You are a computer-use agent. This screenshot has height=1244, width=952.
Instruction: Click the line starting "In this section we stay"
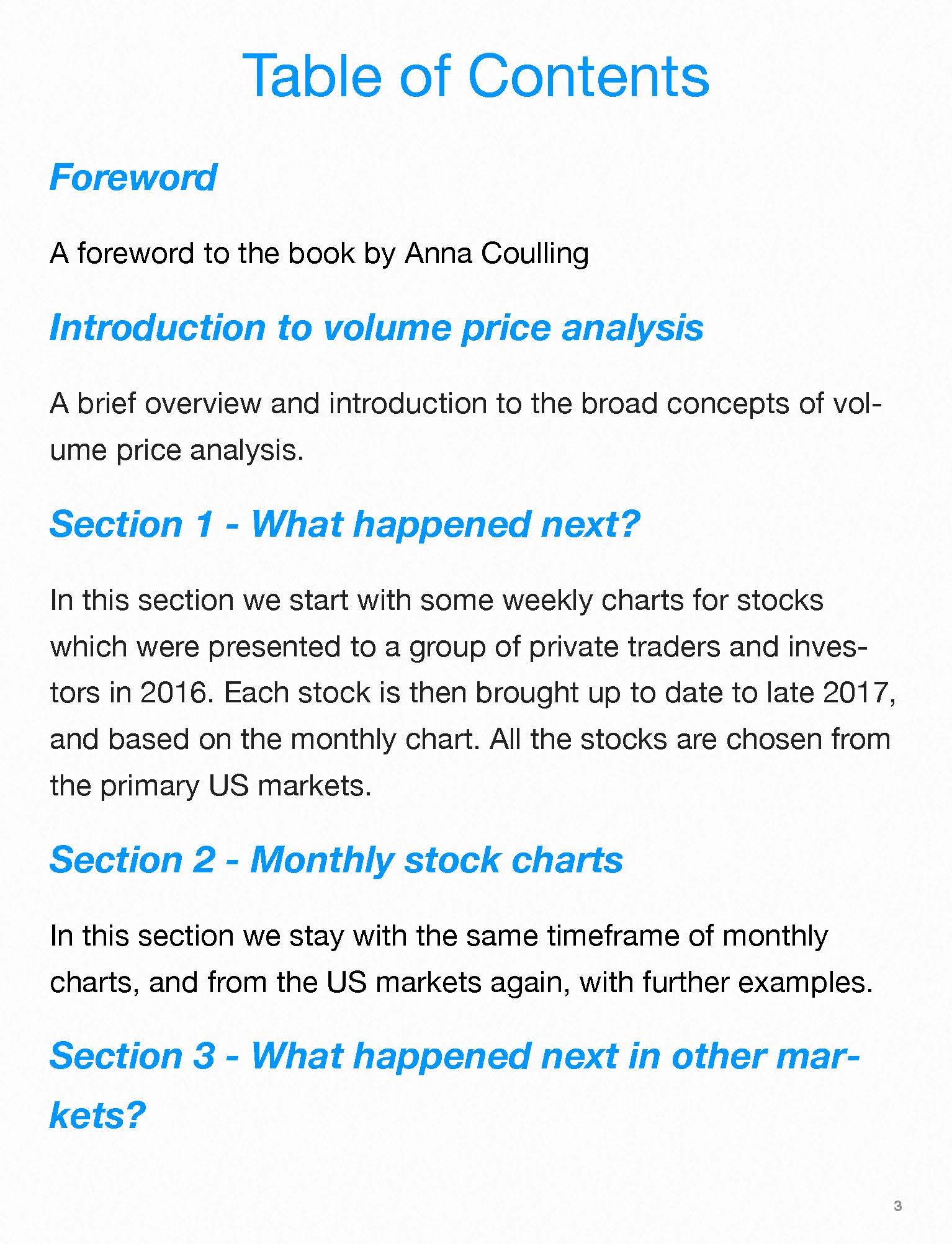click(x=439, y=936)
